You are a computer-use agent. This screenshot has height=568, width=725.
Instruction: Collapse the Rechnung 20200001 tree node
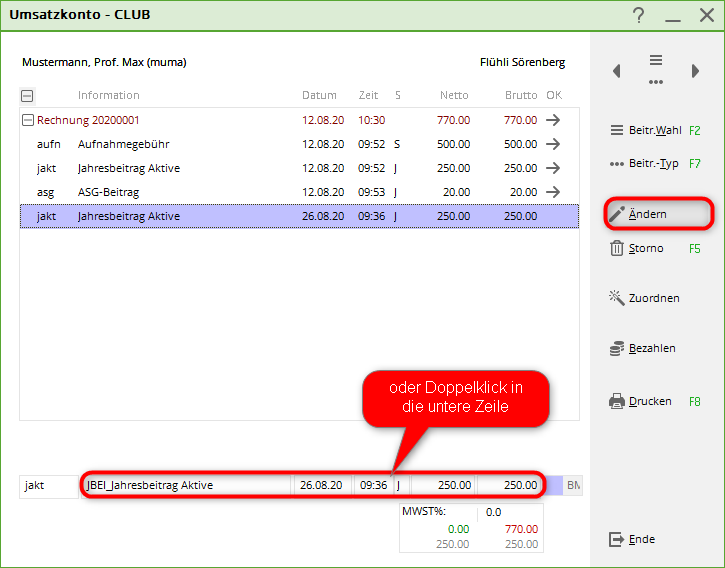coord(27,120)
